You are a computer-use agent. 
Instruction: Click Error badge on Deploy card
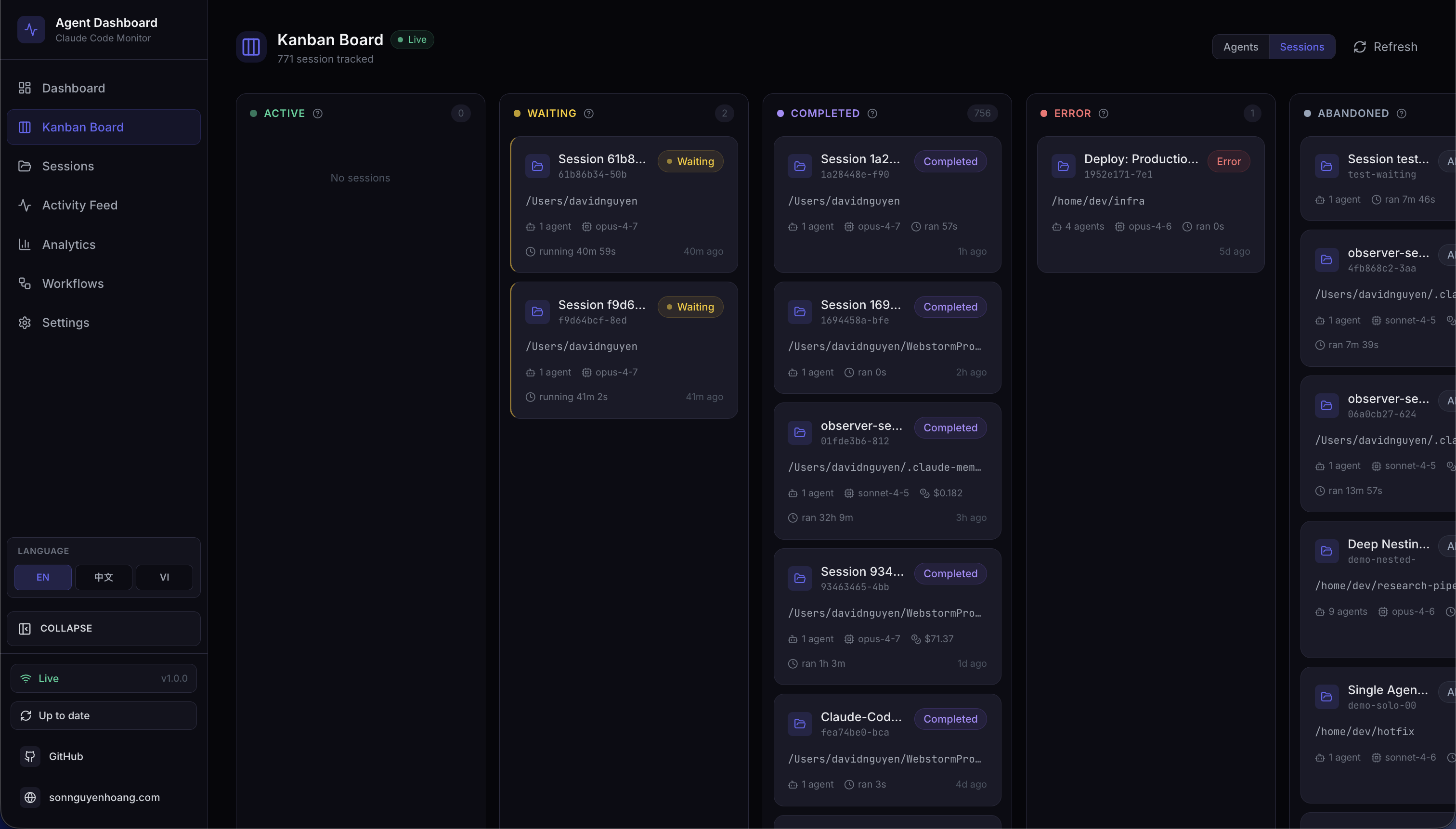pos(1228,161)
